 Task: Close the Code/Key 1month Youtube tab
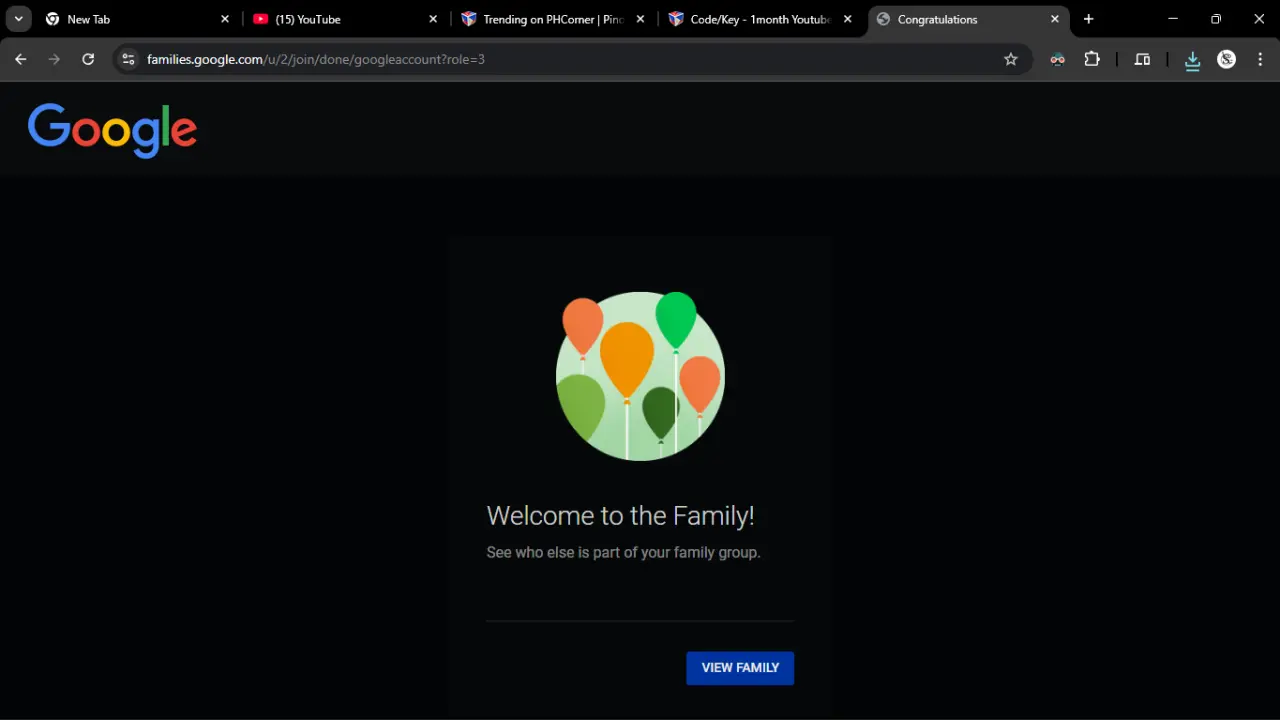click(x=848, y=19)
